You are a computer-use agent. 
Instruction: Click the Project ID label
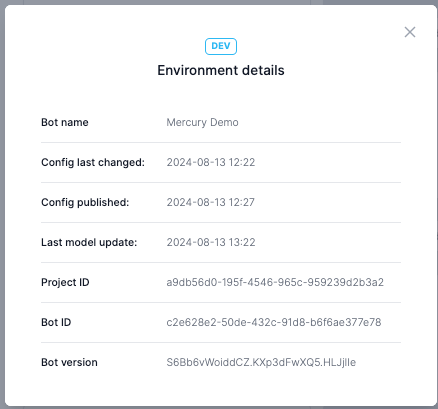tap(65, 282)
